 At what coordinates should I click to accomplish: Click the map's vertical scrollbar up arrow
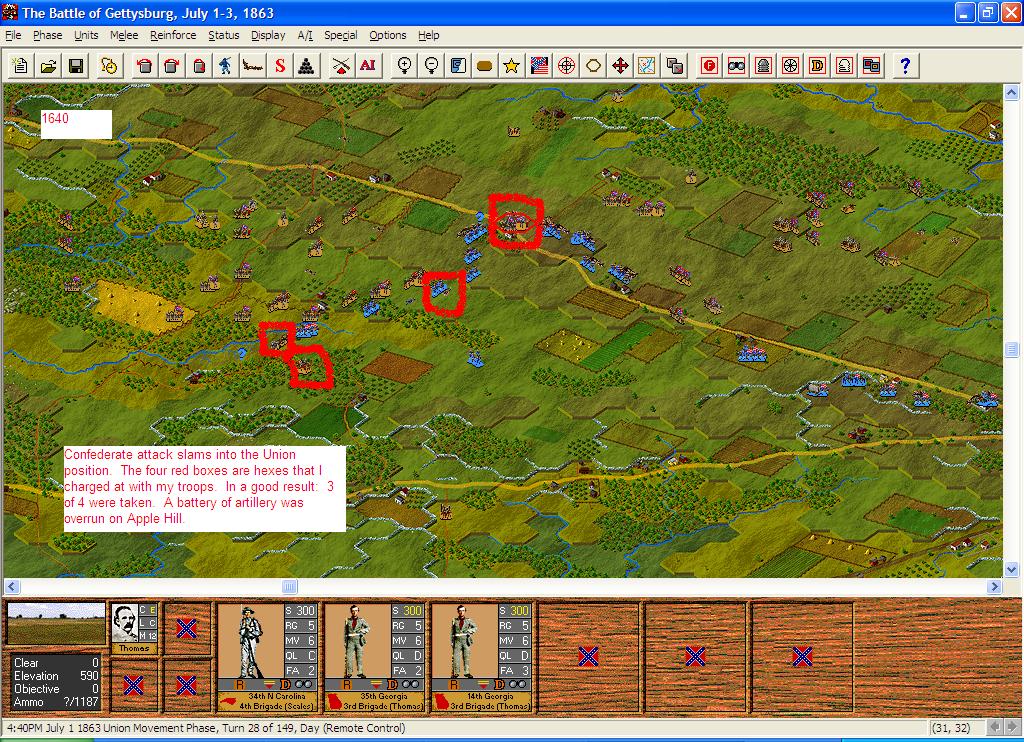tap(1011, 93)
